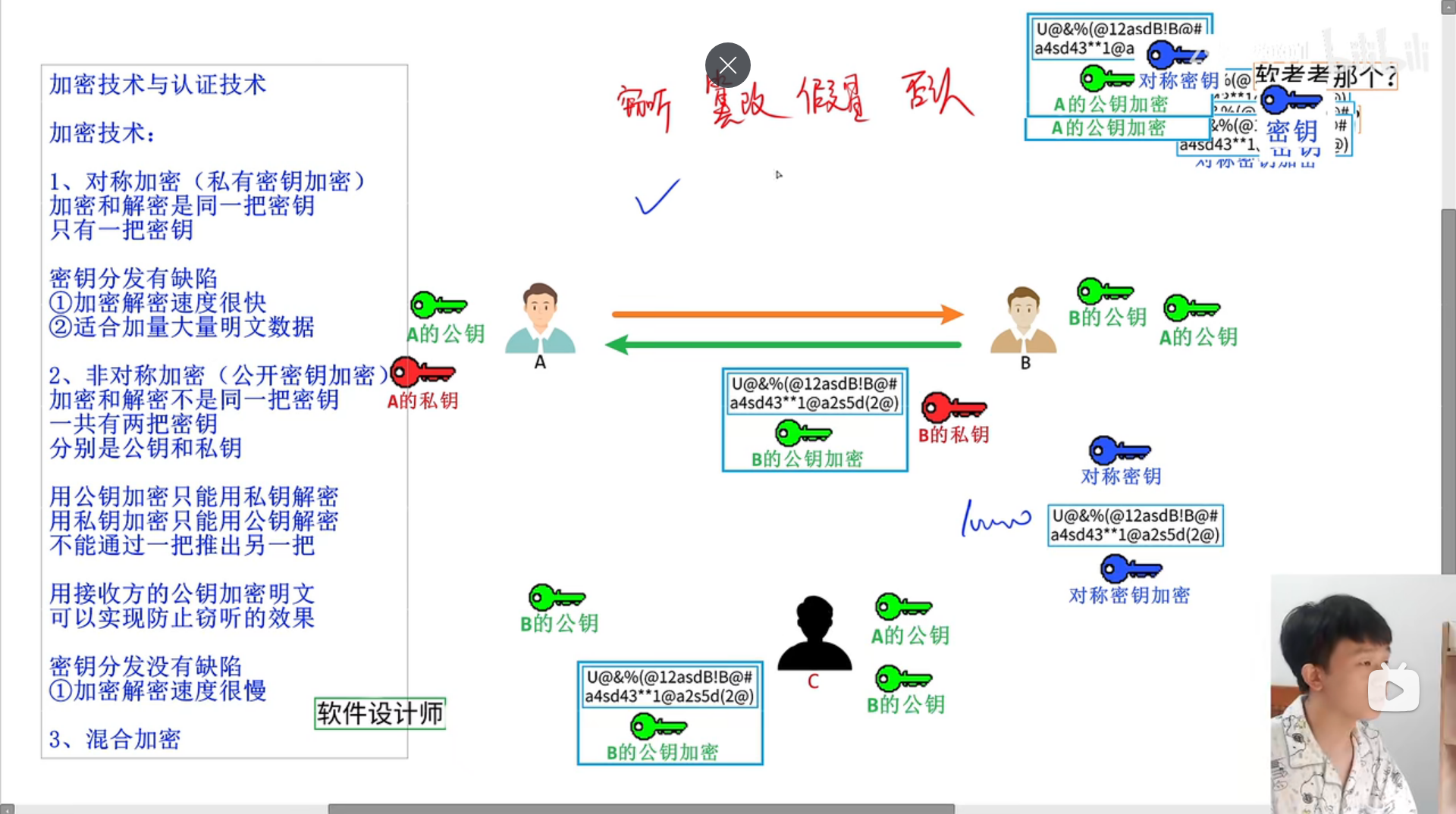Click the green key above 'A的公钥' right of person B

1192,308
